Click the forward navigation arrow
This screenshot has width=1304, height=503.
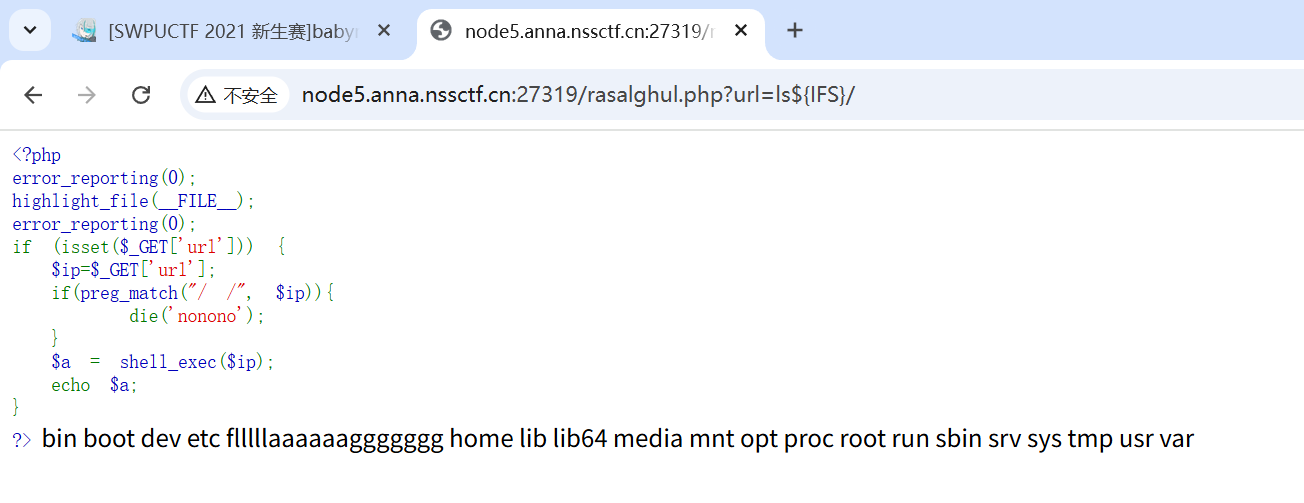click(87, 95)
